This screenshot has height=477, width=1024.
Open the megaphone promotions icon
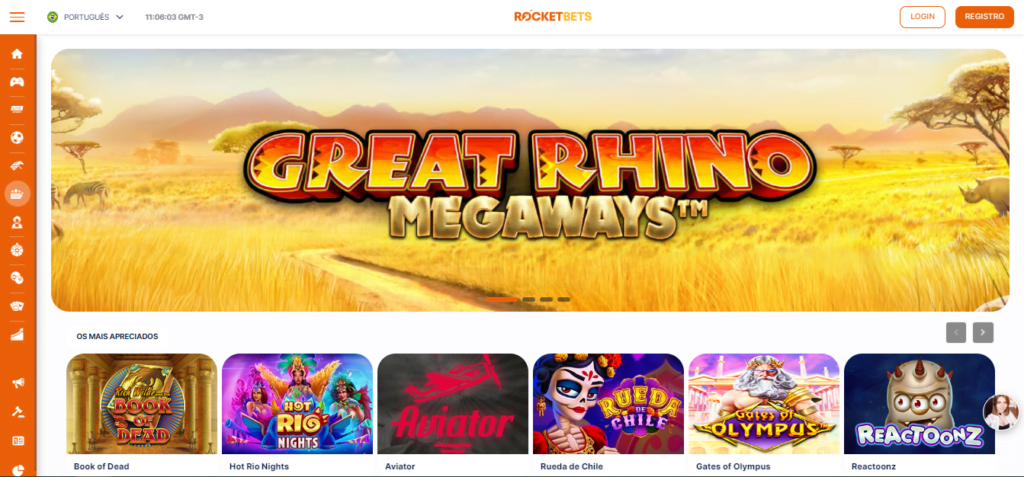[18, 382]
